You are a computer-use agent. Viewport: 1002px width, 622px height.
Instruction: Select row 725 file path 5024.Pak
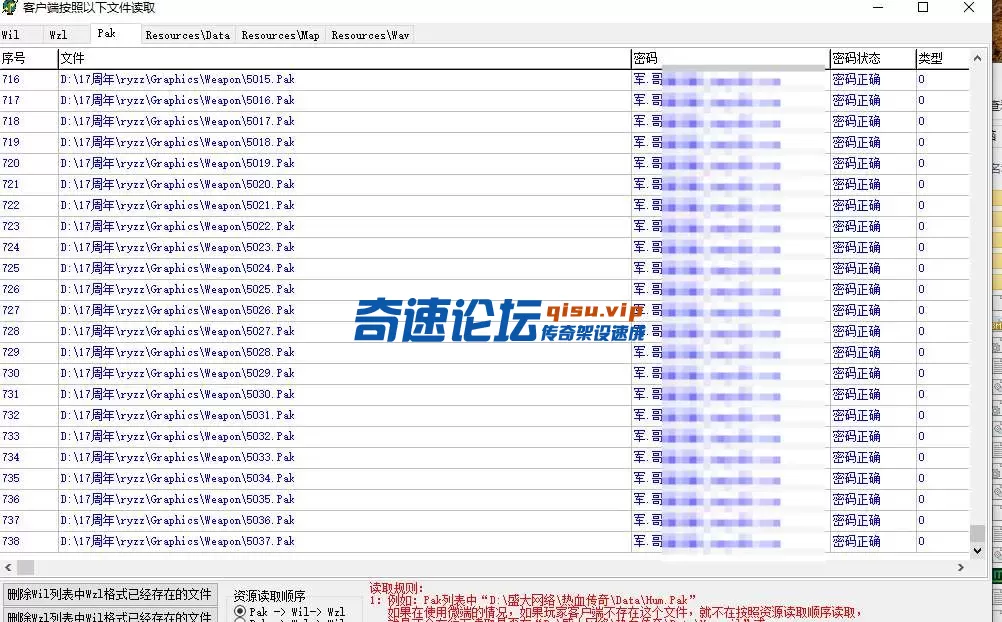(178, 268)
